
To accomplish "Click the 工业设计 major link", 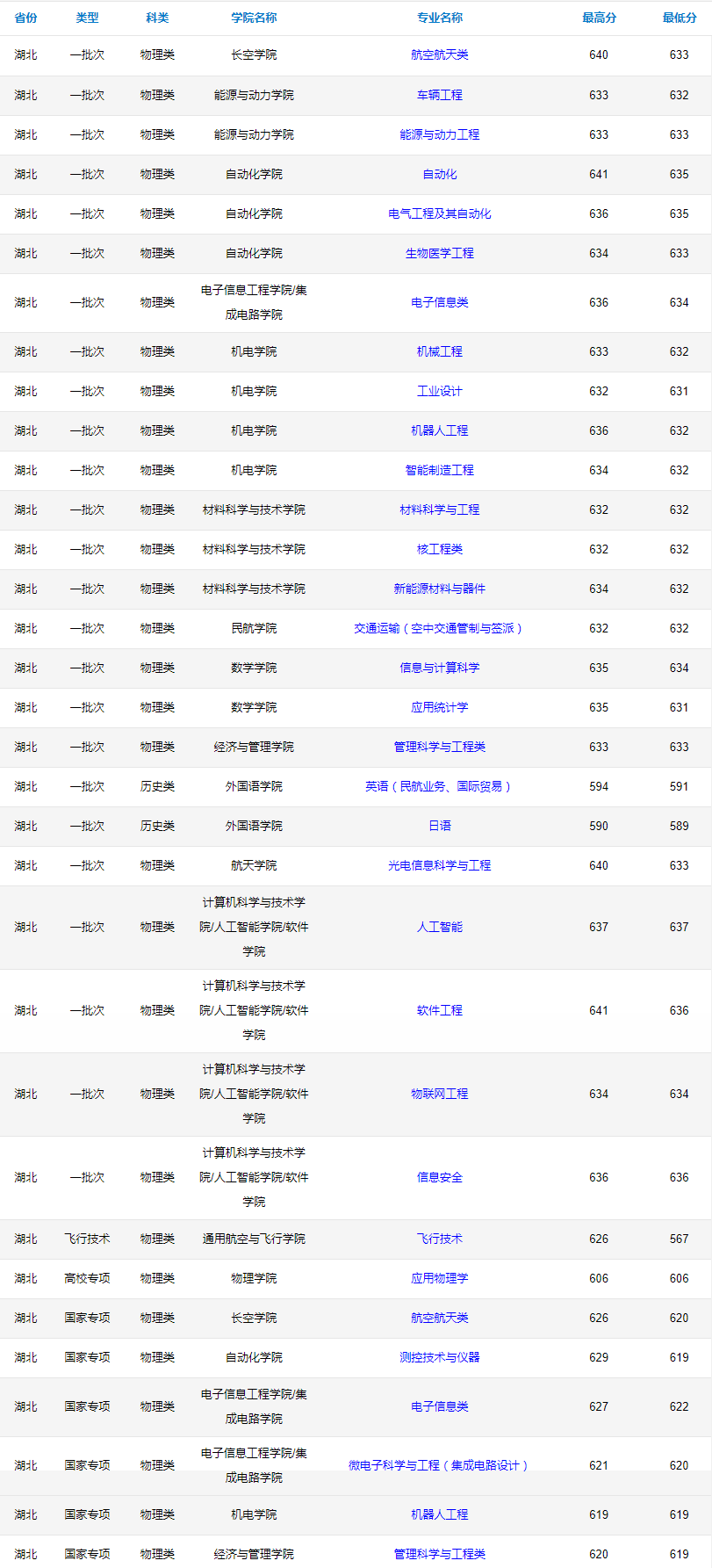I will tap(439, 391).
